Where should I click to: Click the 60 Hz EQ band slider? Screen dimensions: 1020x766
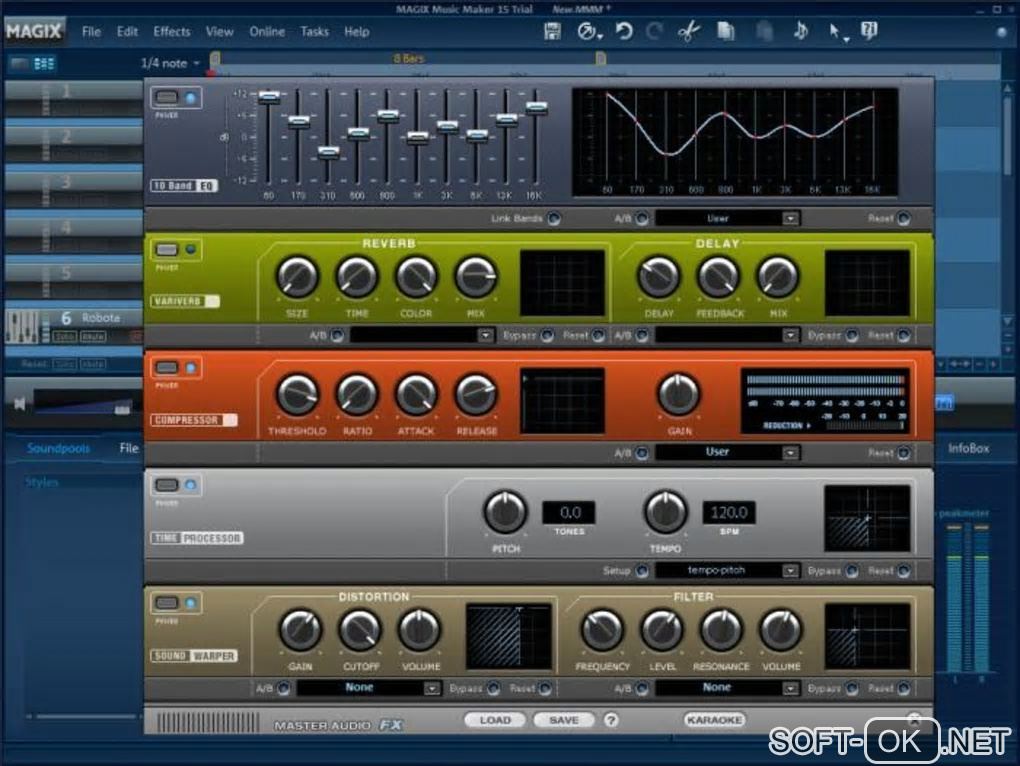269,97
